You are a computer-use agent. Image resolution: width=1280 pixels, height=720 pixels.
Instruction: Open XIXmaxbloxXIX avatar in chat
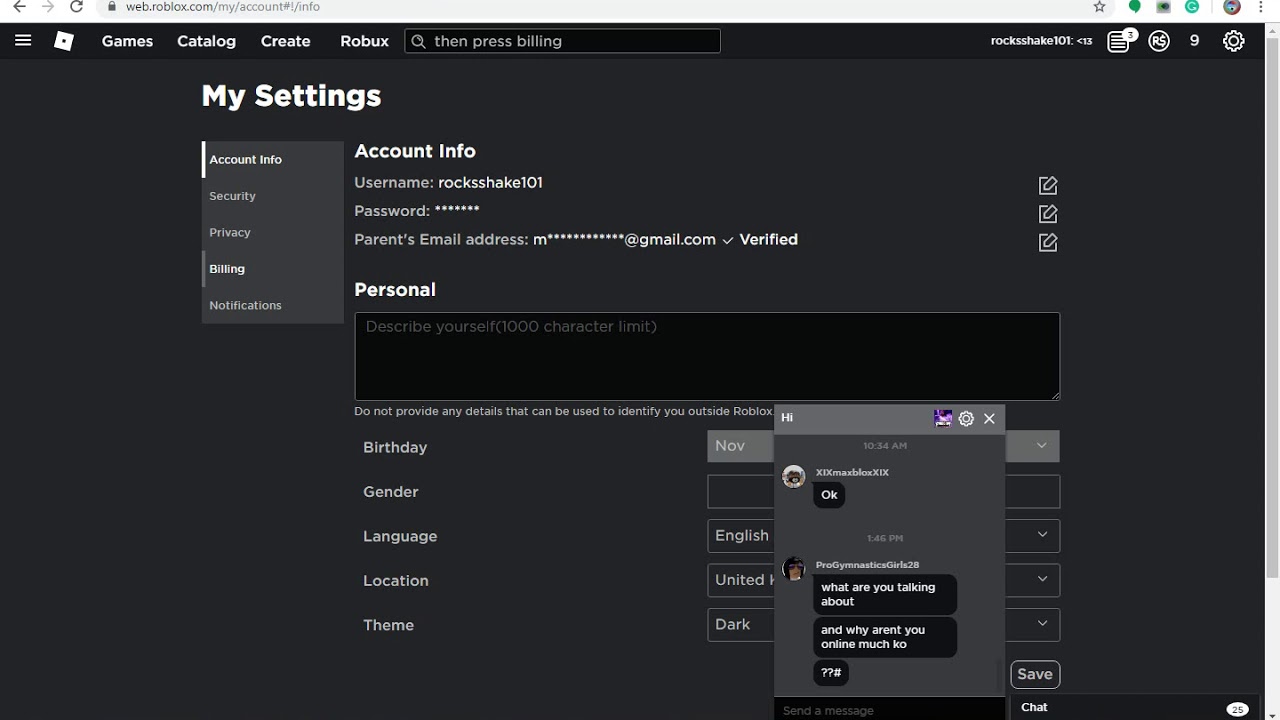point(794,476)
